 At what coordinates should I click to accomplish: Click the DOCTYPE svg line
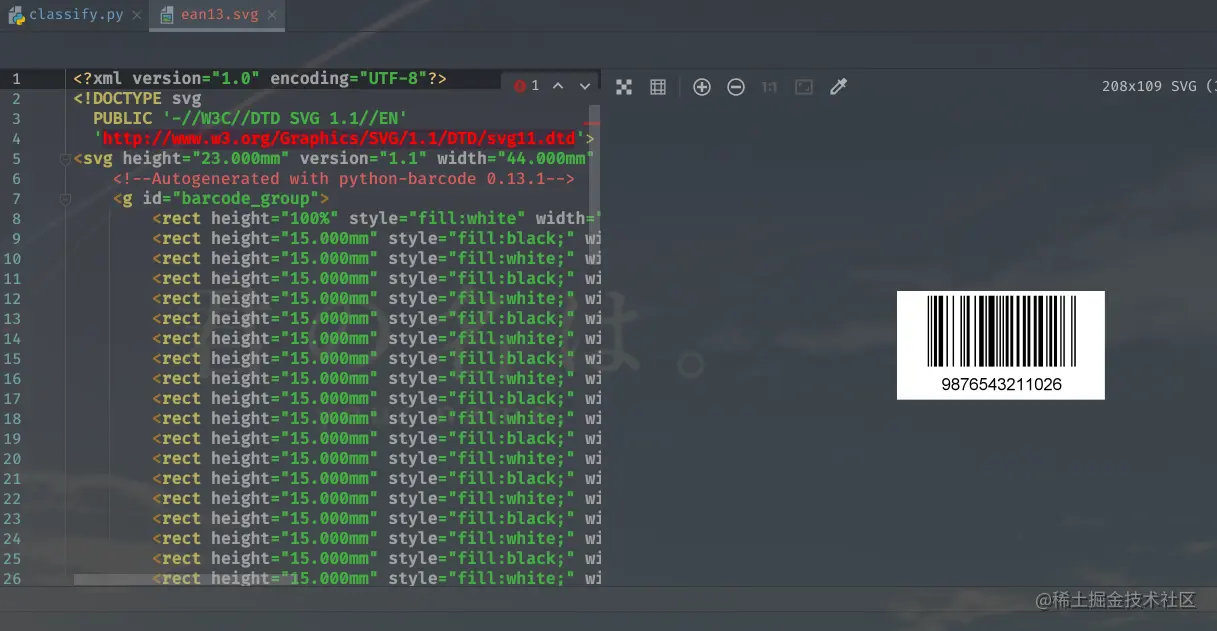pyautogui.click(x=137, y=99)
